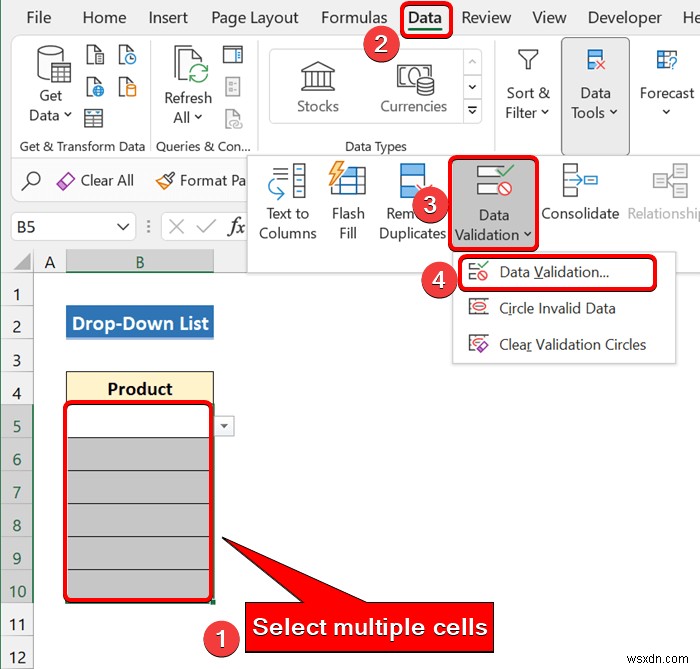Switch to the Insert tab
This screenshot has width=700, height=669.
[168, 18]
